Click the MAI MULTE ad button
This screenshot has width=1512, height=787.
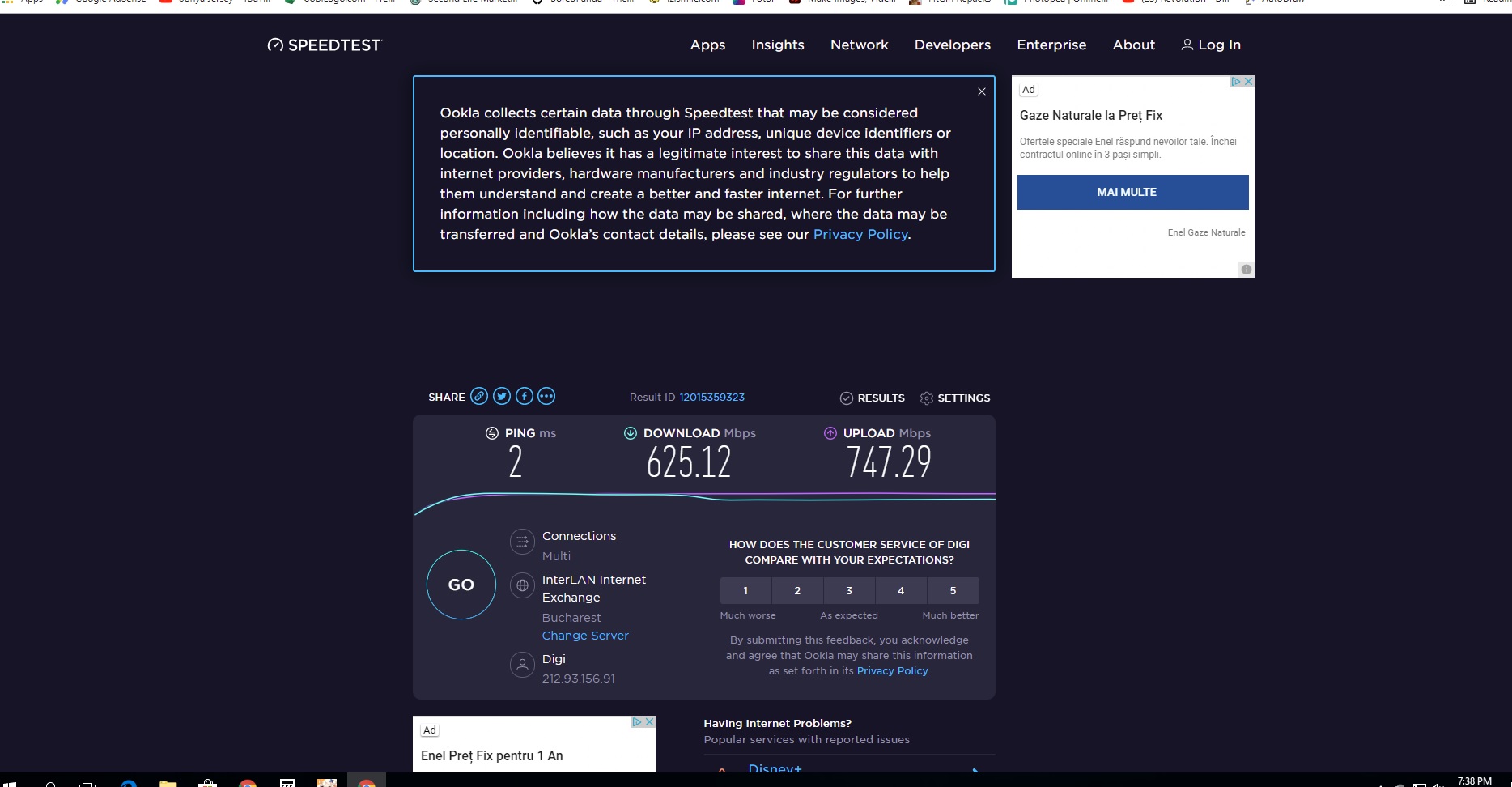tap(1132, 192)
